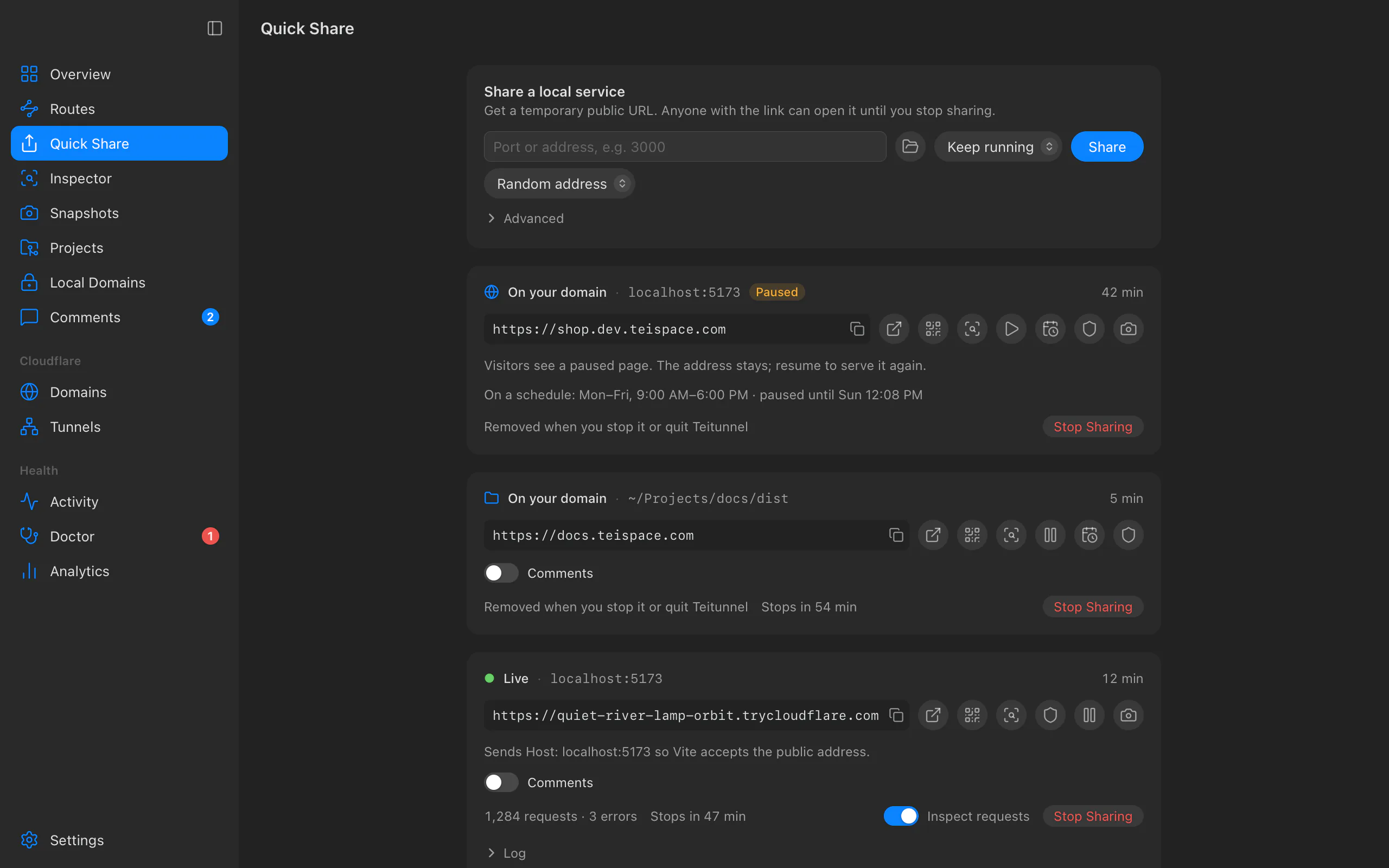Expand the Log section

tap(506, 853)
